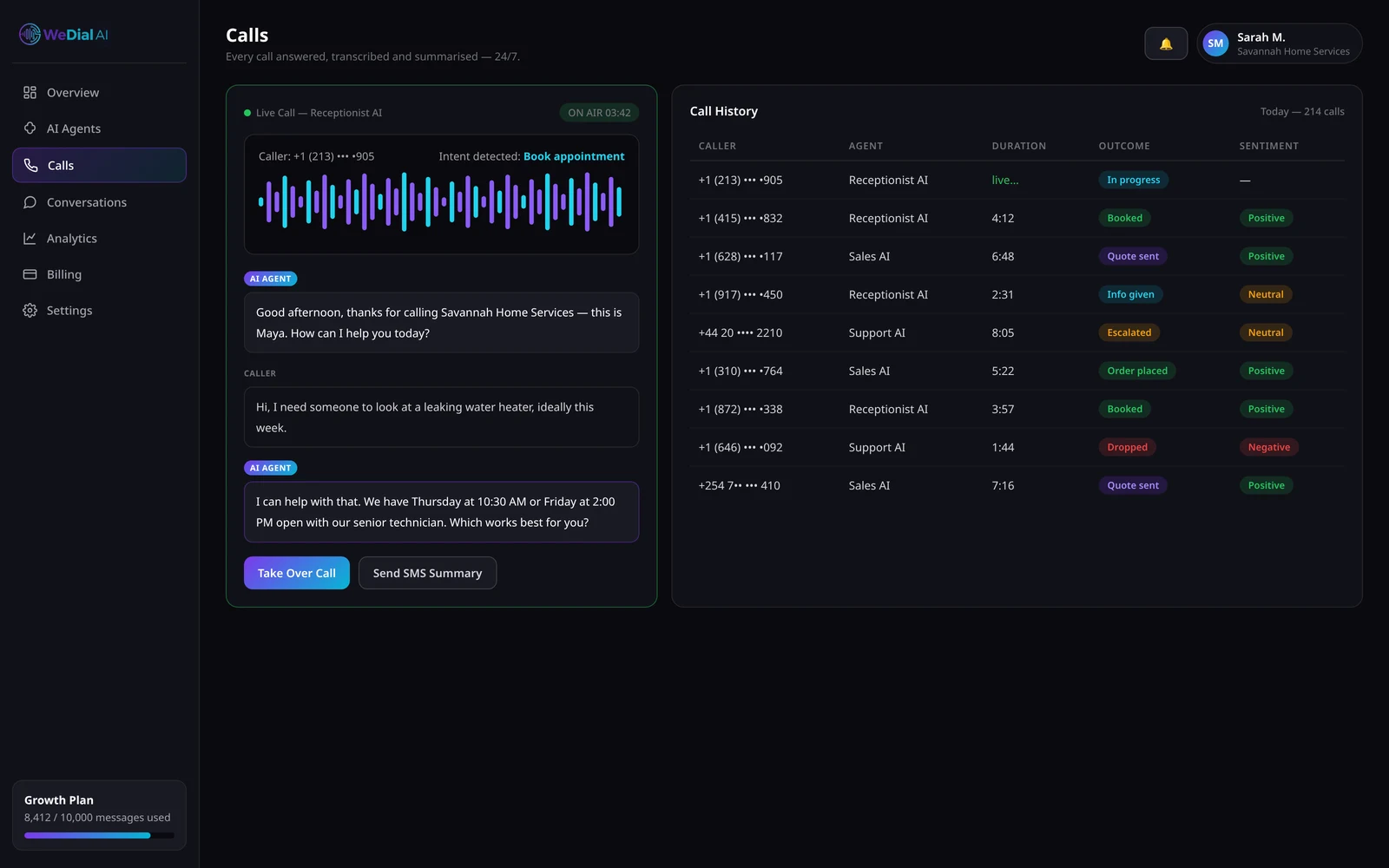Open the Settings label in sidebar

point(69,311)
